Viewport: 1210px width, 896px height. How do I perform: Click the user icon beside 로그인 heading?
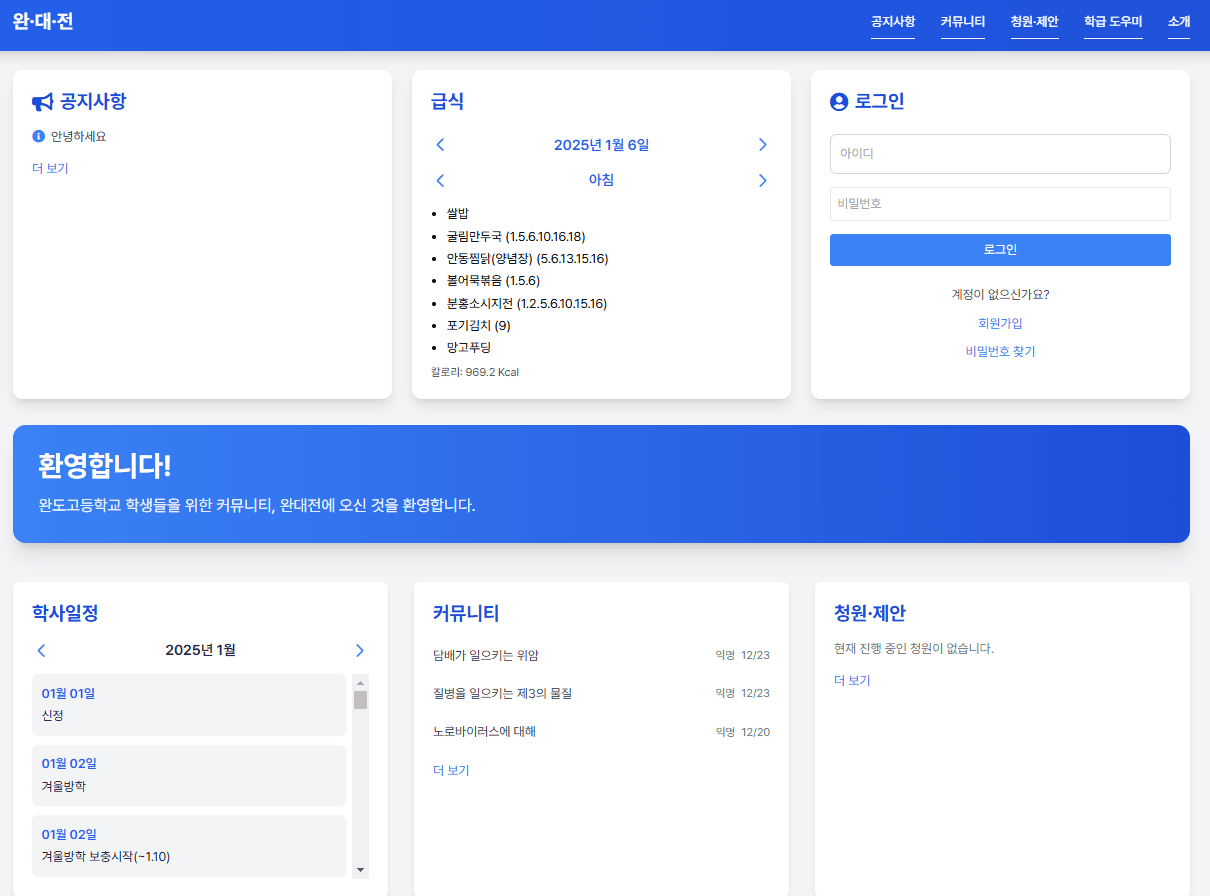[x=839, y=102]
